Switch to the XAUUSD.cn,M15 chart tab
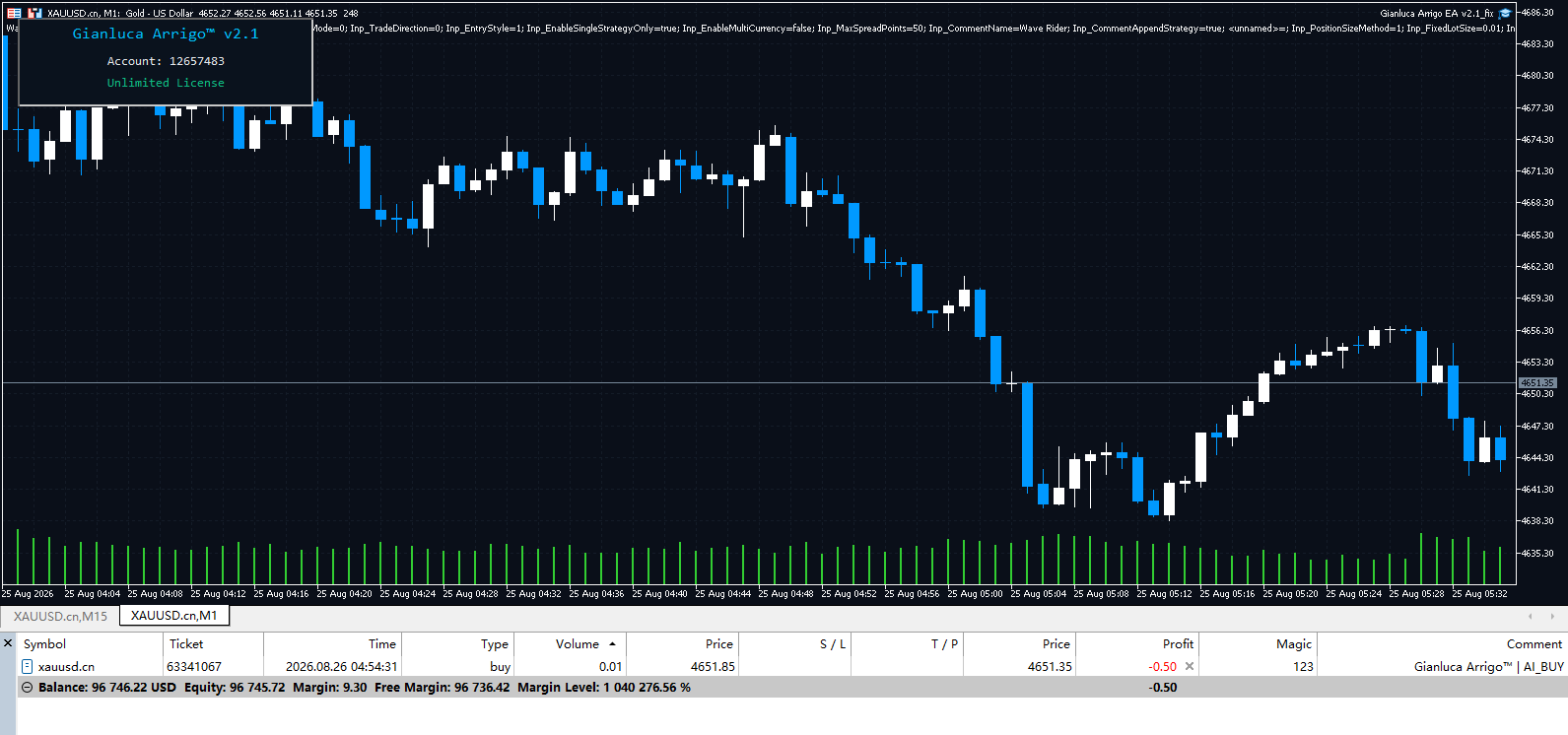This screenshot has width=1568, height=735. click(60, 616)
